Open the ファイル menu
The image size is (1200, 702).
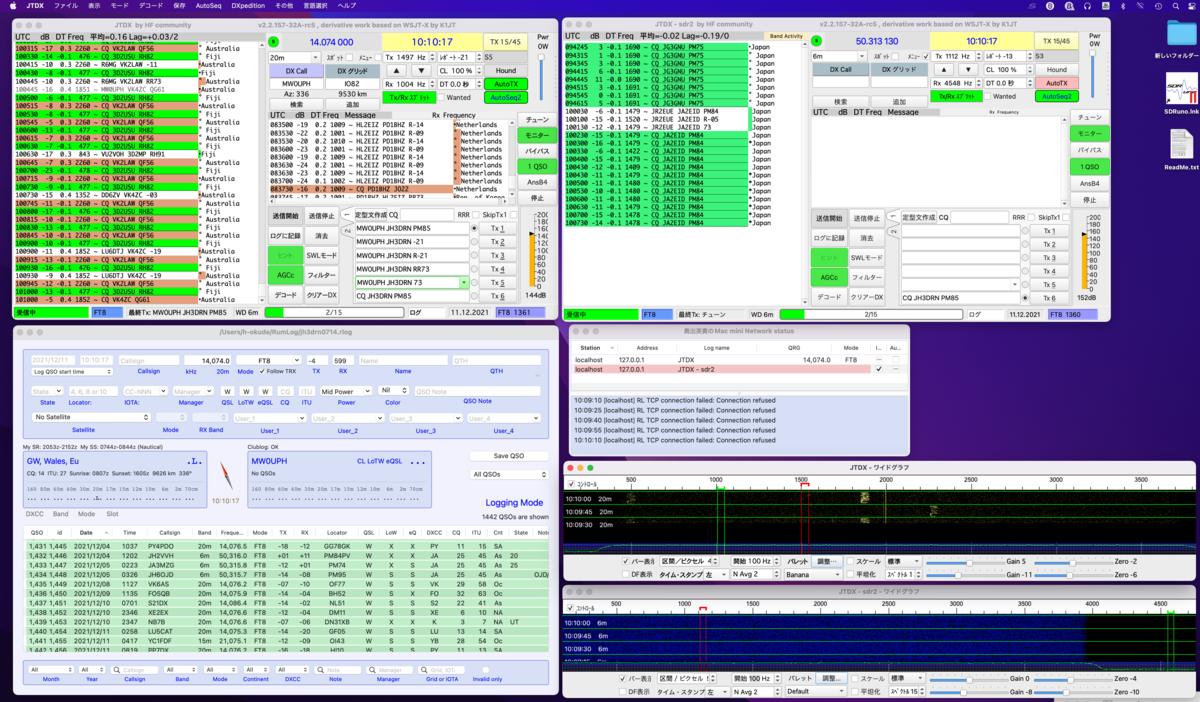pyautogui.click(x=66, y=6)
